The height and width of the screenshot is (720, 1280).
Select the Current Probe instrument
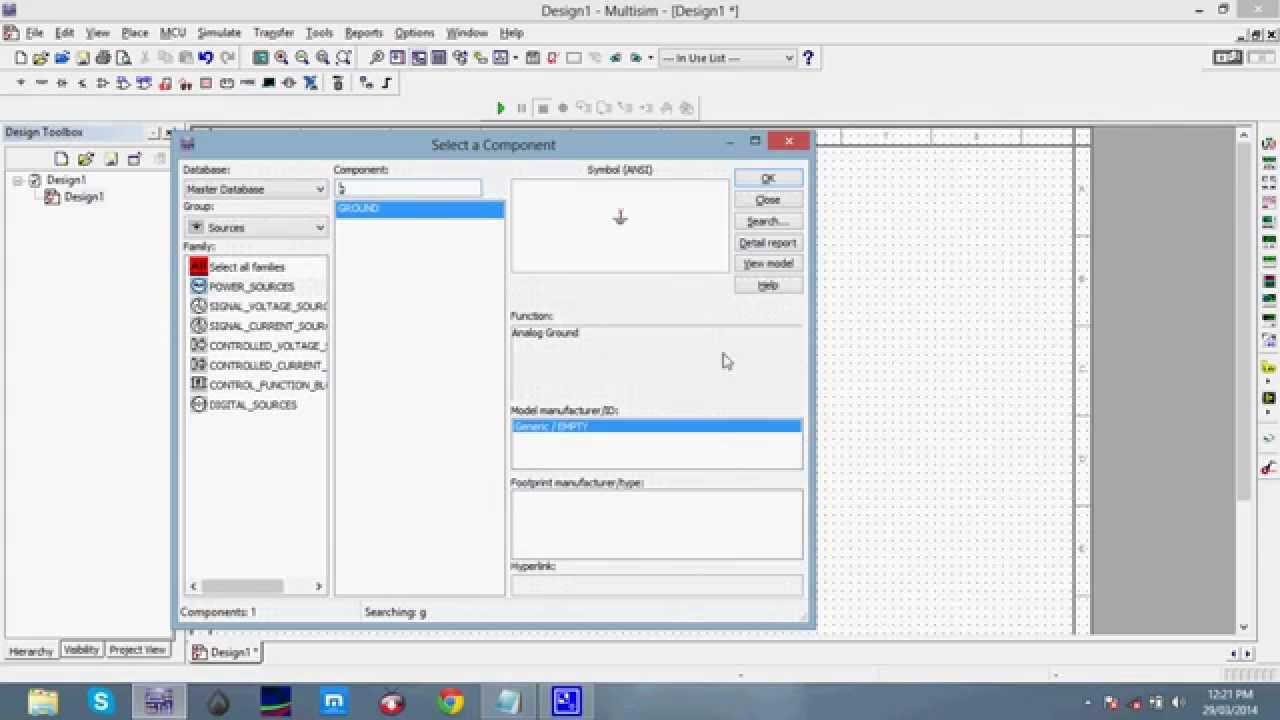tap(1268, 467)
